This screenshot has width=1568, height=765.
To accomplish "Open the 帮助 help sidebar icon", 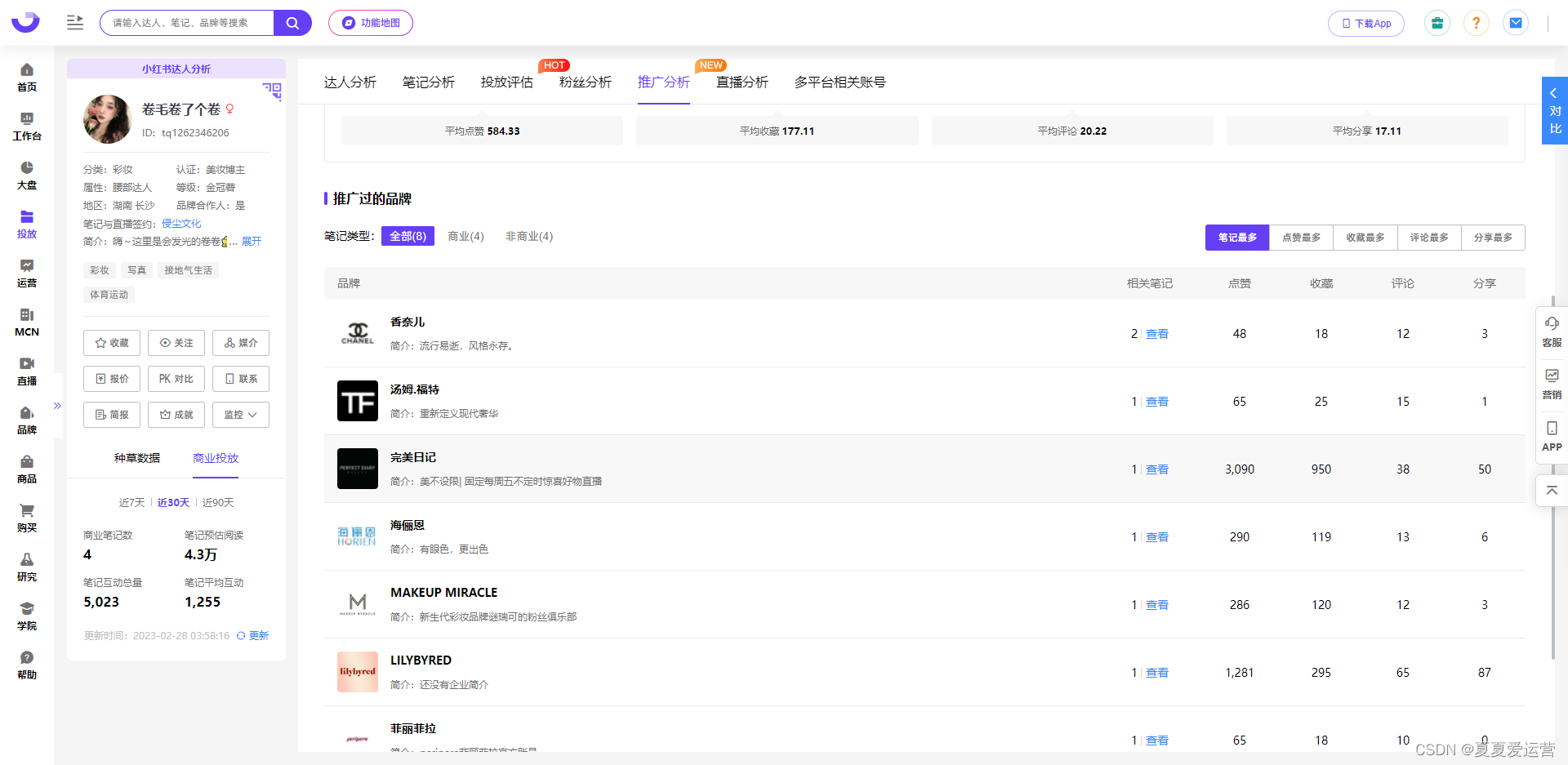I will point(27,665).
